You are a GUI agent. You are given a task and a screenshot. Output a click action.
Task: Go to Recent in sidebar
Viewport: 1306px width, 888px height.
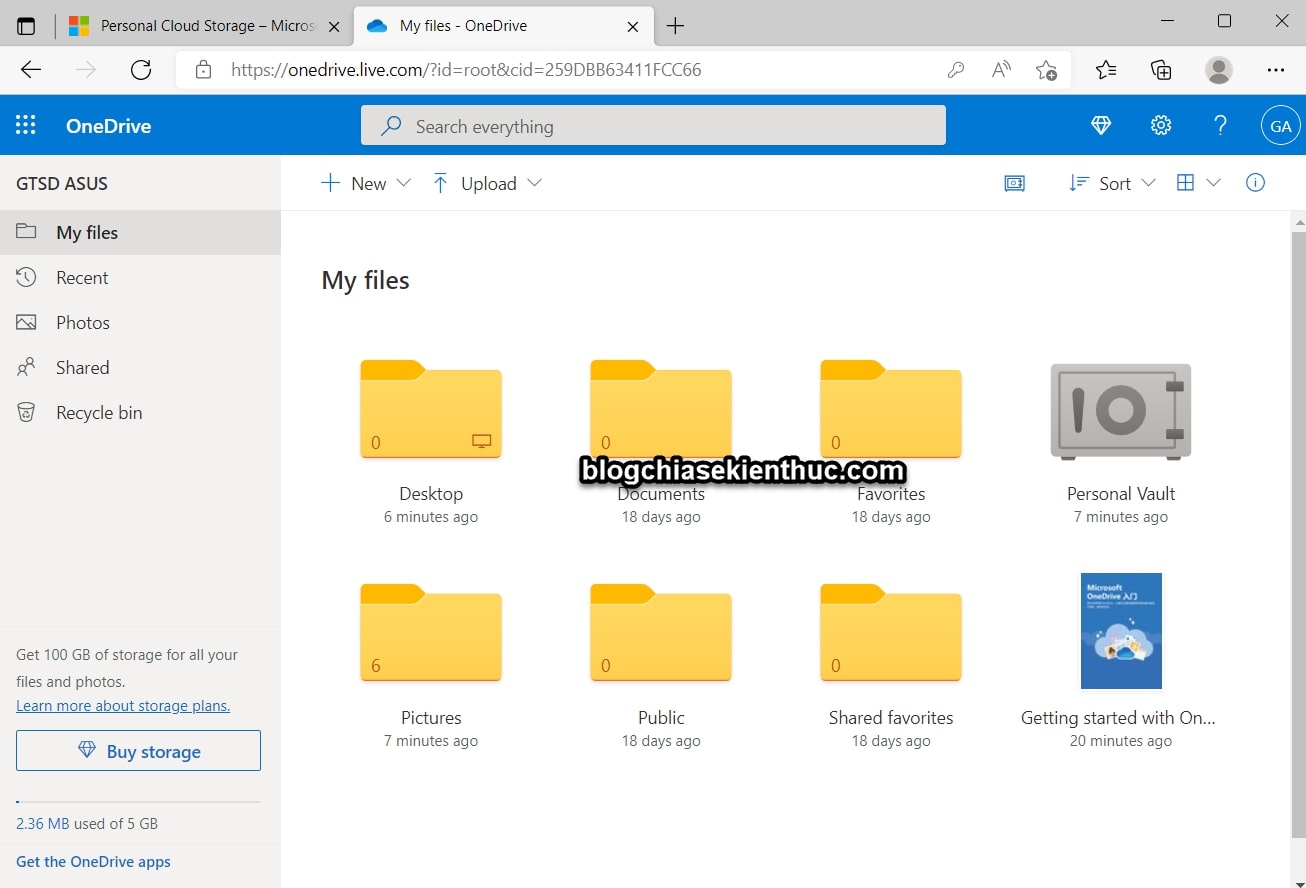[140, 277]
